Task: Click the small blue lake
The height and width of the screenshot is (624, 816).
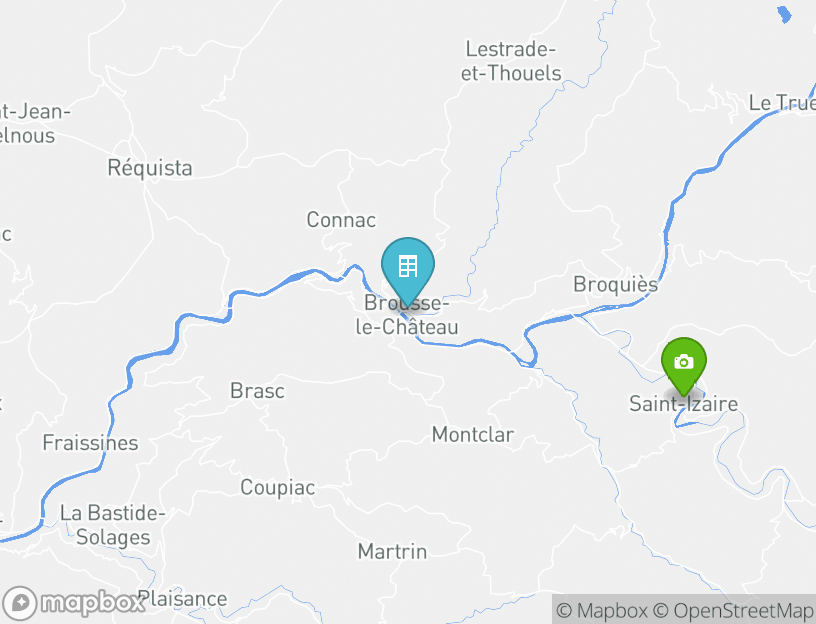Action: [784, 14]
